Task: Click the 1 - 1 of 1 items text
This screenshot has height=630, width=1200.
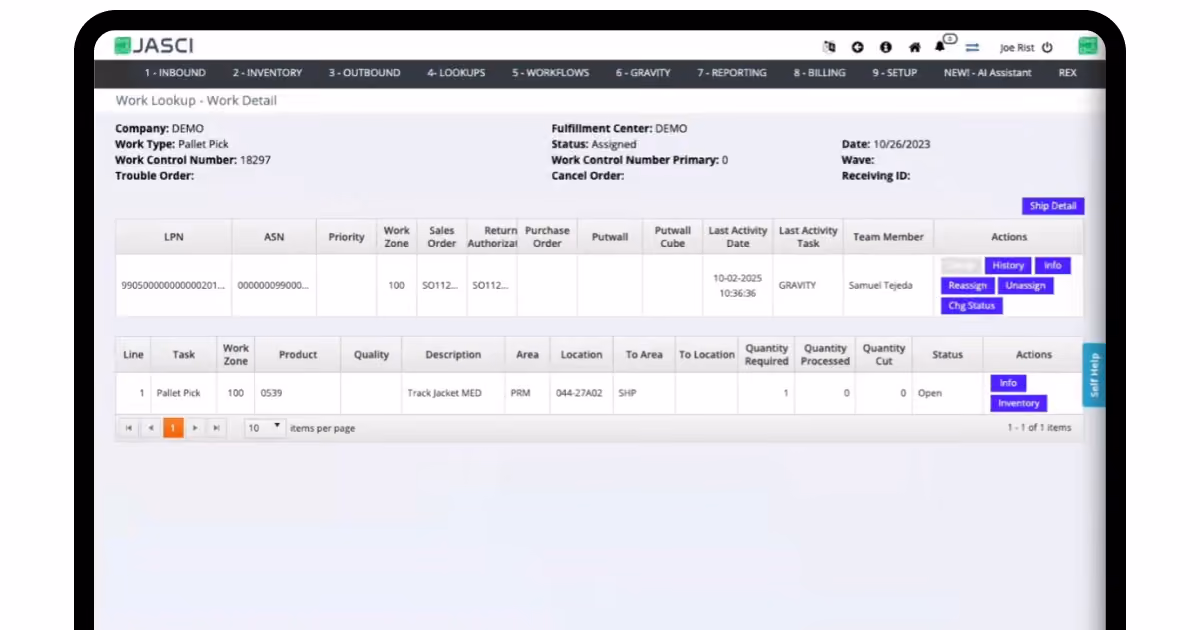Action: (x=1039, y=428)
